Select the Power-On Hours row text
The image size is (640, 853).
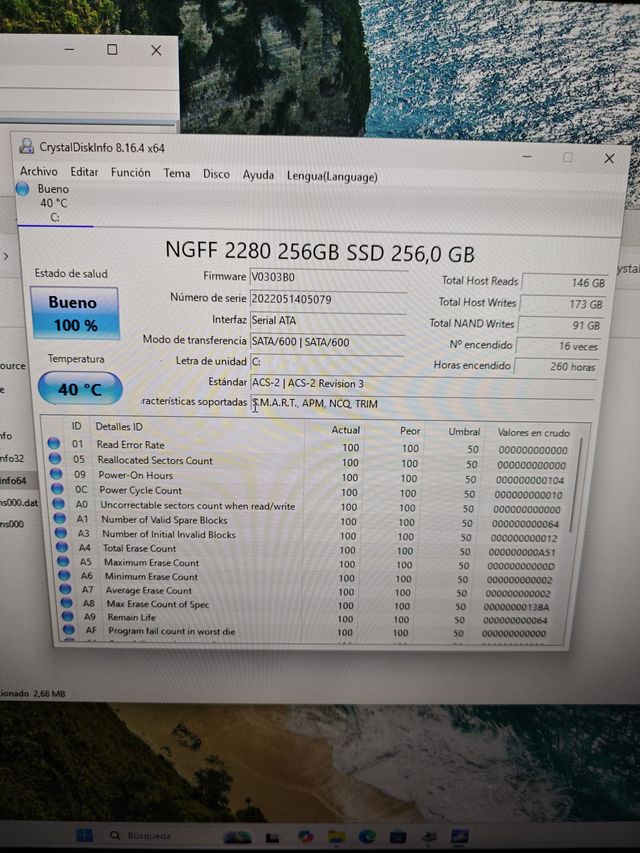point(136,475)
